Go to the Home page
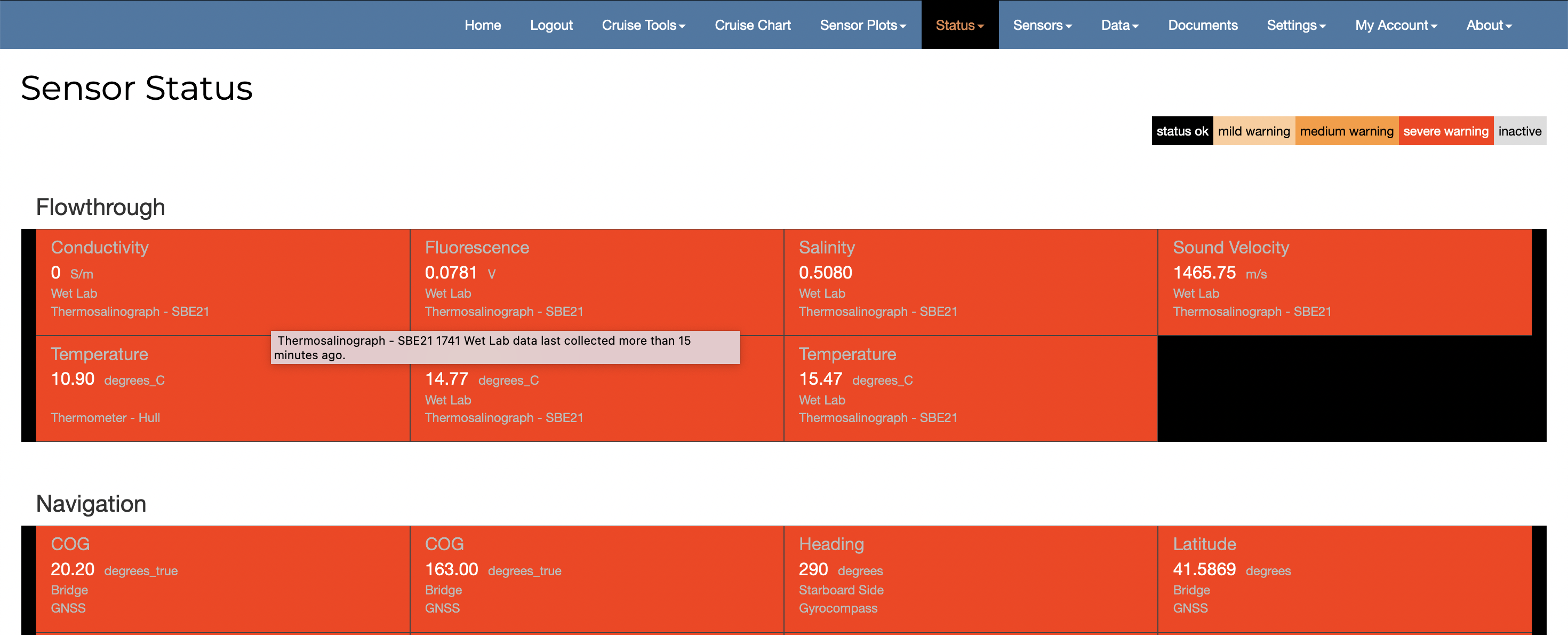1568x635 pixels. (x=483, y=25)
